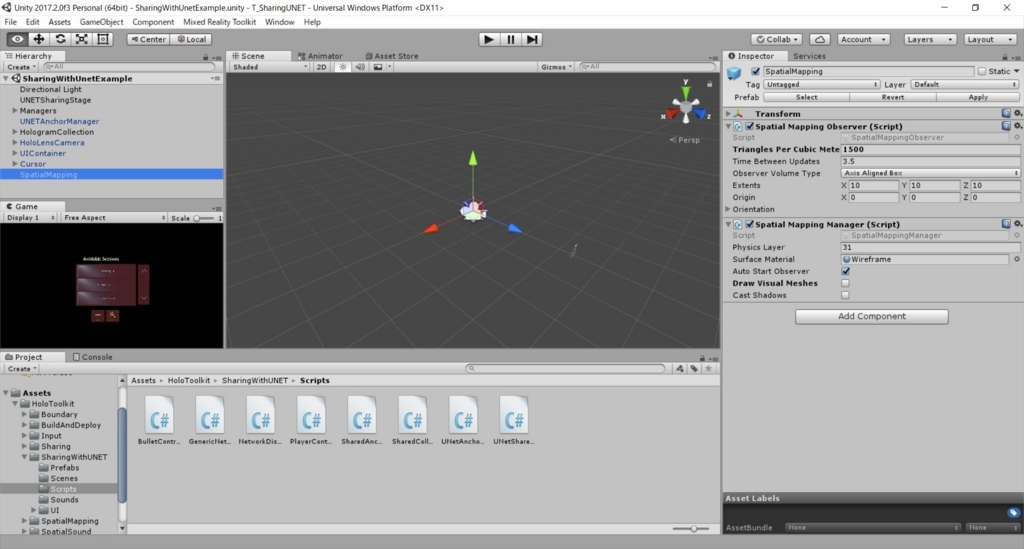1024x549 pixels.
Task: Open NetworkDis script file
Action: (260, 420)
